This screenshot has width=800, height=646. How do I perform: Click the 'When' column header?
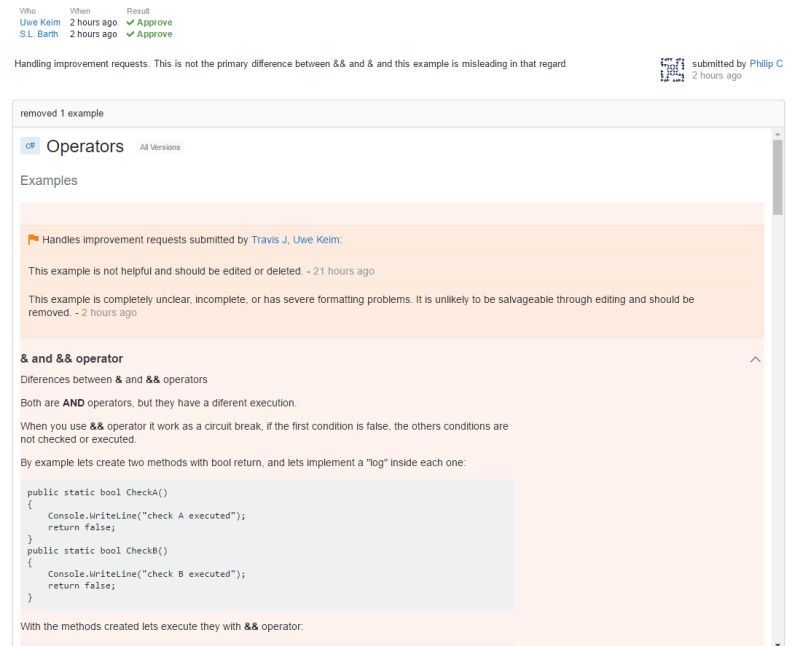80,11
